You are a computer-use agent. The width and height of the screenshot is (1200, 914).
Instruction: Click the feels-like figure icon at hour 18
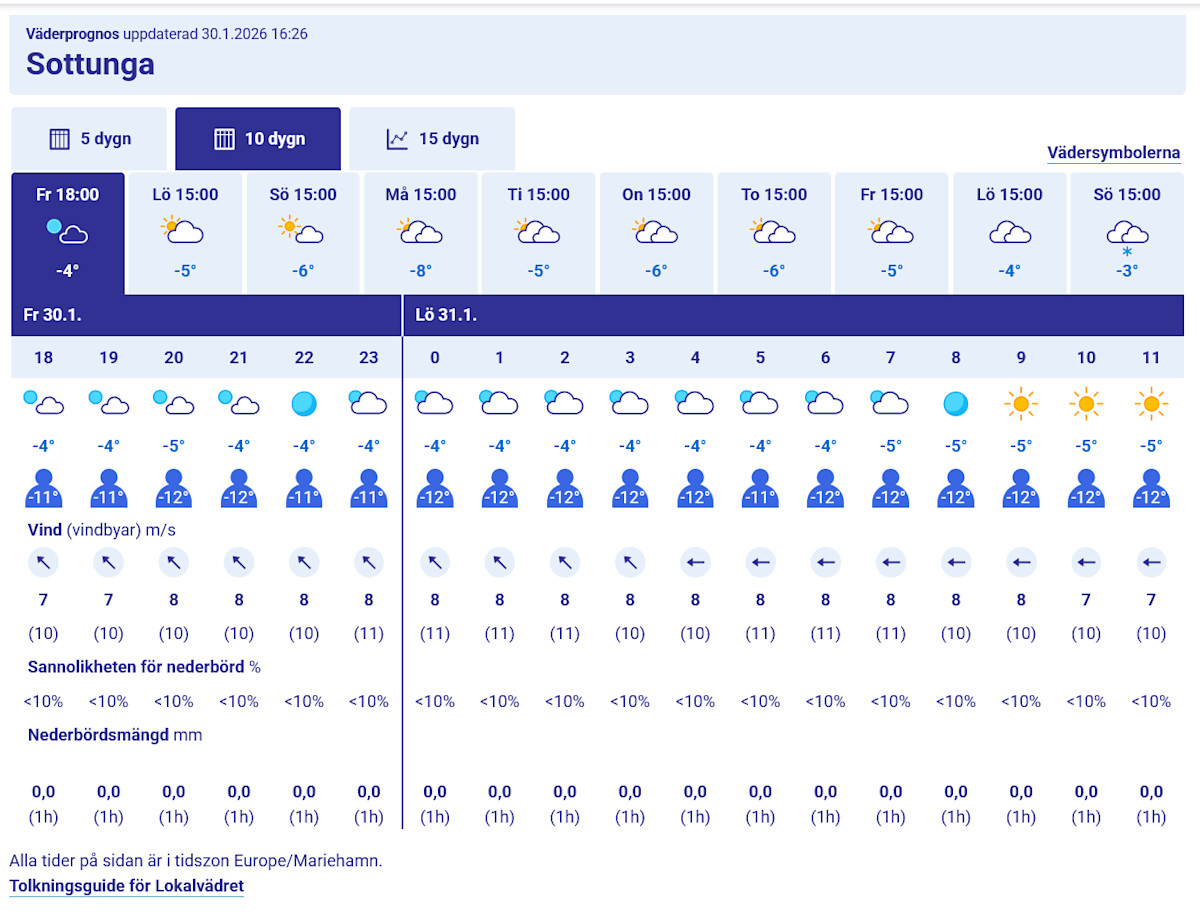[43, 489]
